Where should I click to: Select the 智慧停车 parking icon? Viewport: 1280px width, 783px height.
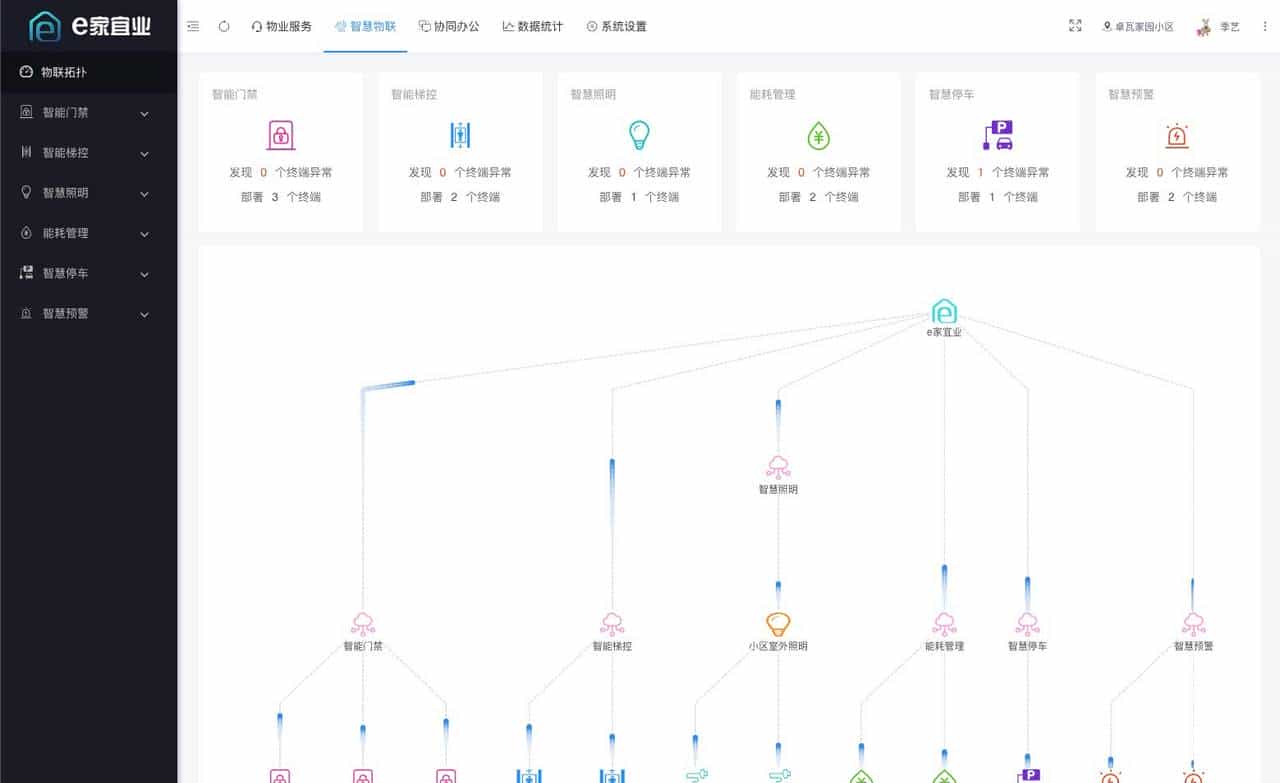click(x=996, y=133)
